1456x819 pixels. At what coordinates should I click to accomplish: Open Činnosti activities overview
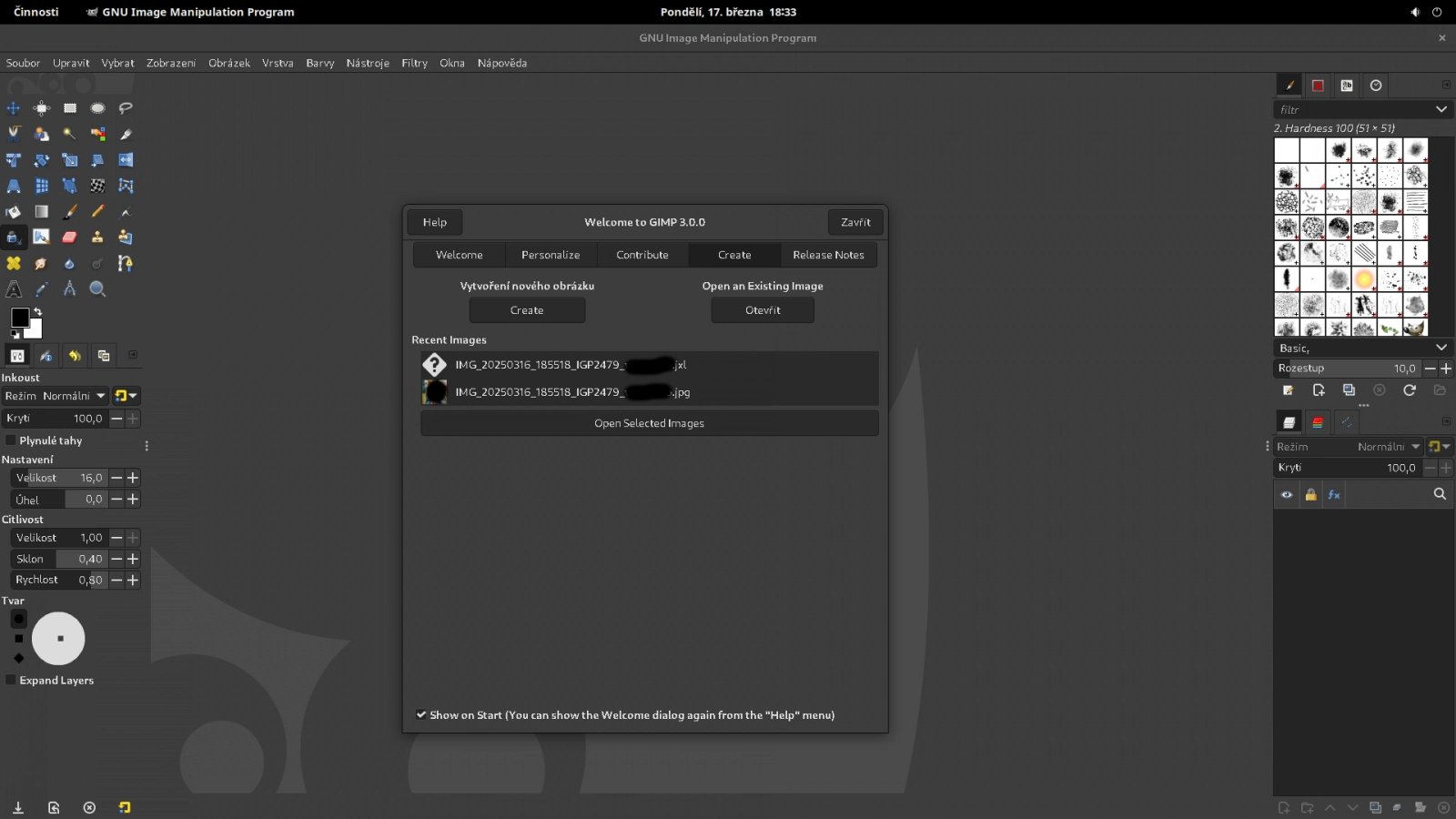[35, 12]
